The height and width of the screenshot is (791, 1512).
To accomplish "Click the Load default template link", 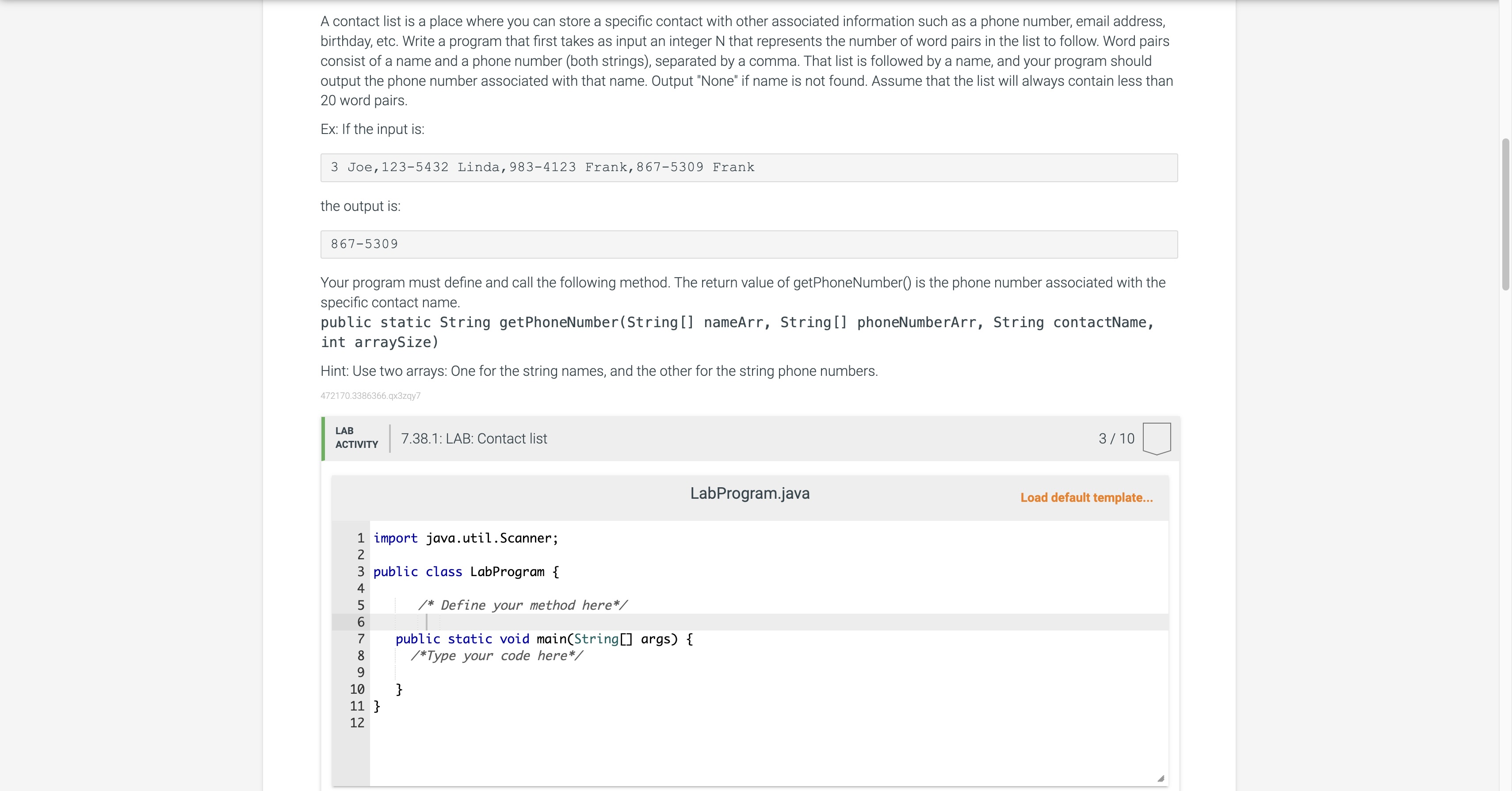I will [x=1086, y=497].
